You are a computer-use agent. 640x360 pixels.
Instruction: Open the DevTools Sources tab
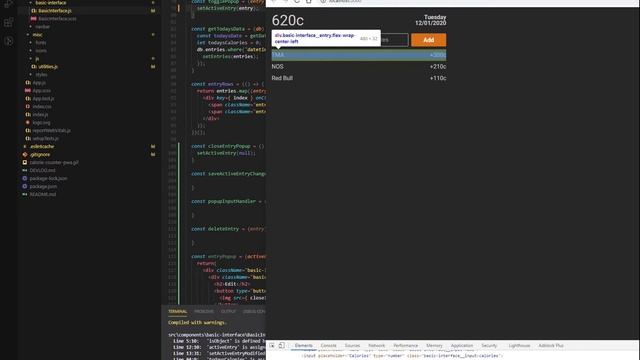pyautogui.click(x=352, y=346)
